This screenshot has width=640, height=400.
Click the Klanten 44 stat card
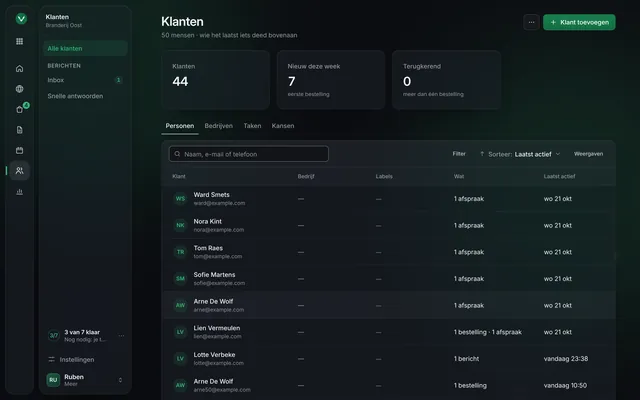tap(216, 80)
